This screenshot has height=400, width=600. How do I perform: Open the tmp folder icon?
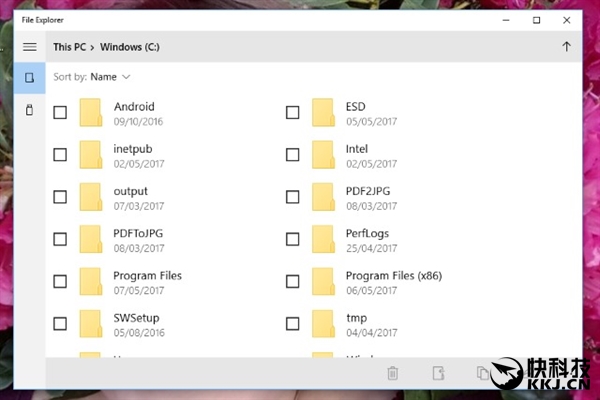323,324
